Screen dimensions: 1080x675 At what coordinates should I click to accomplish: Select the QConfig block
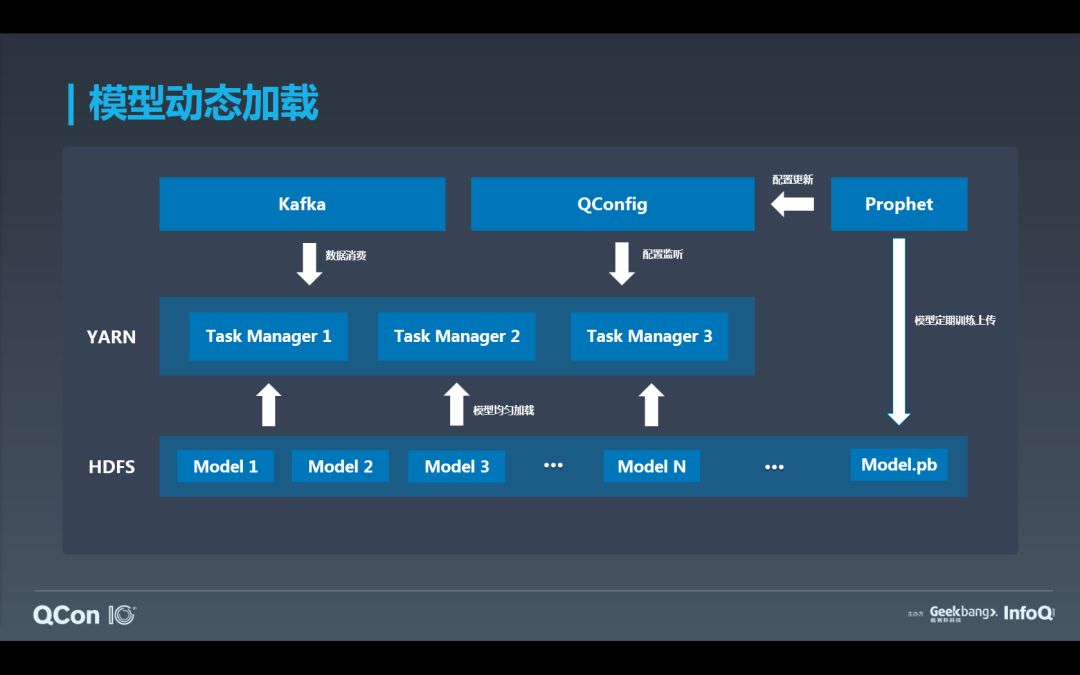[612, 204]
